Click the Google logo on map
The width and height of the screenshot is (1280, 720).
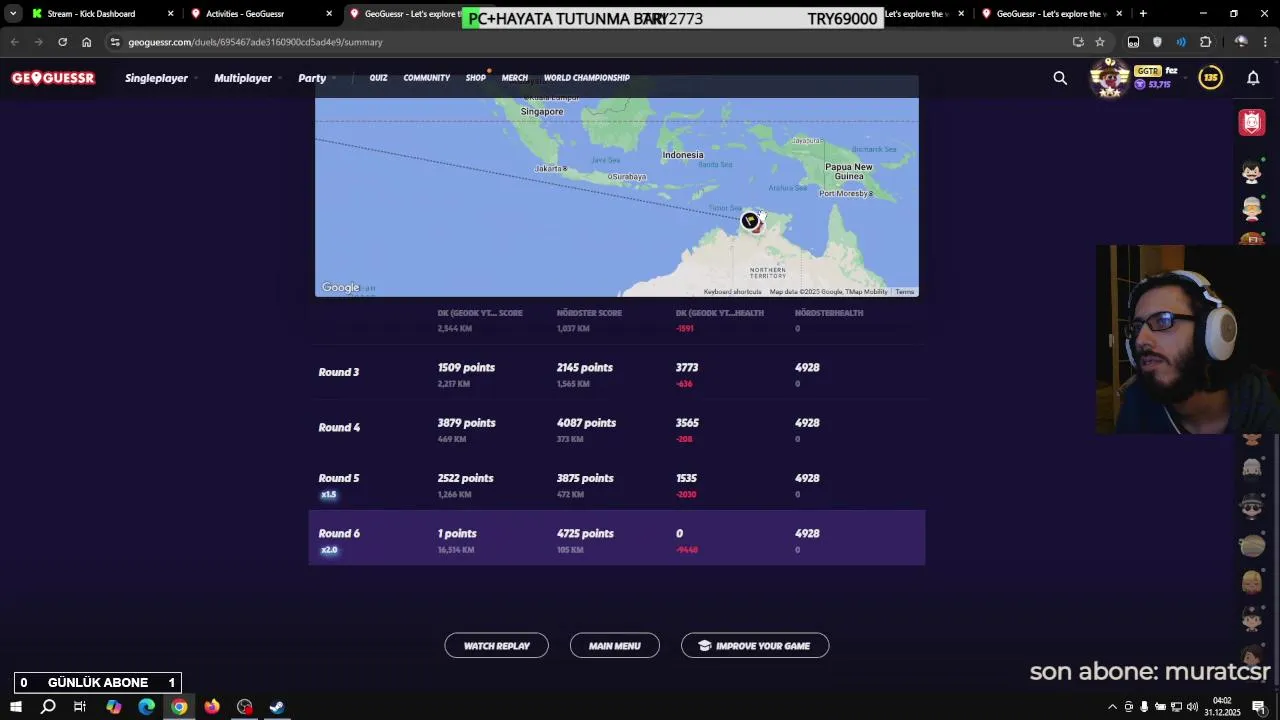pos(341,288)
